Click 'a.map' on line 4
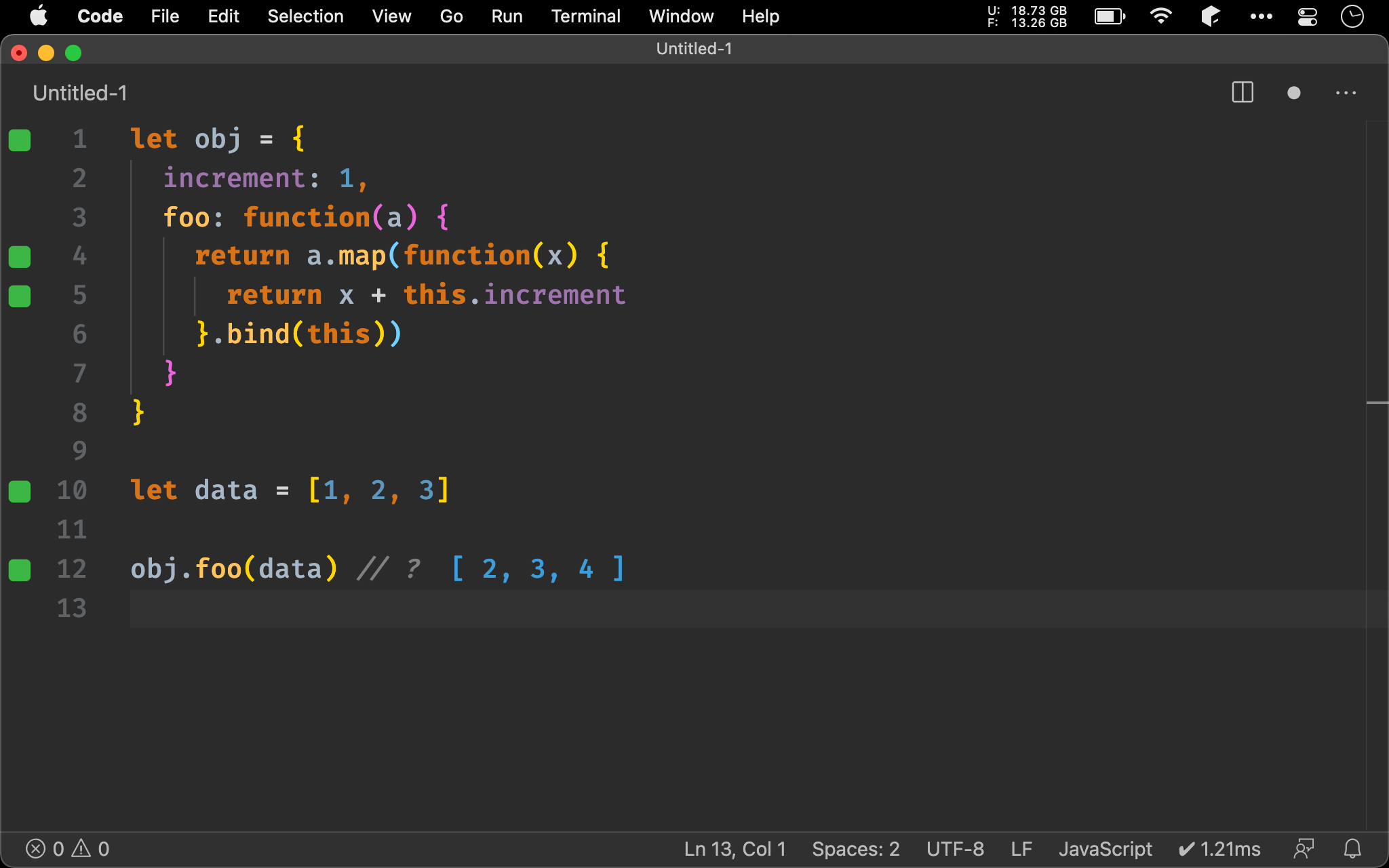Image resolution: width=1389 pixels, height=868 pixels. [x=346, y=256]
